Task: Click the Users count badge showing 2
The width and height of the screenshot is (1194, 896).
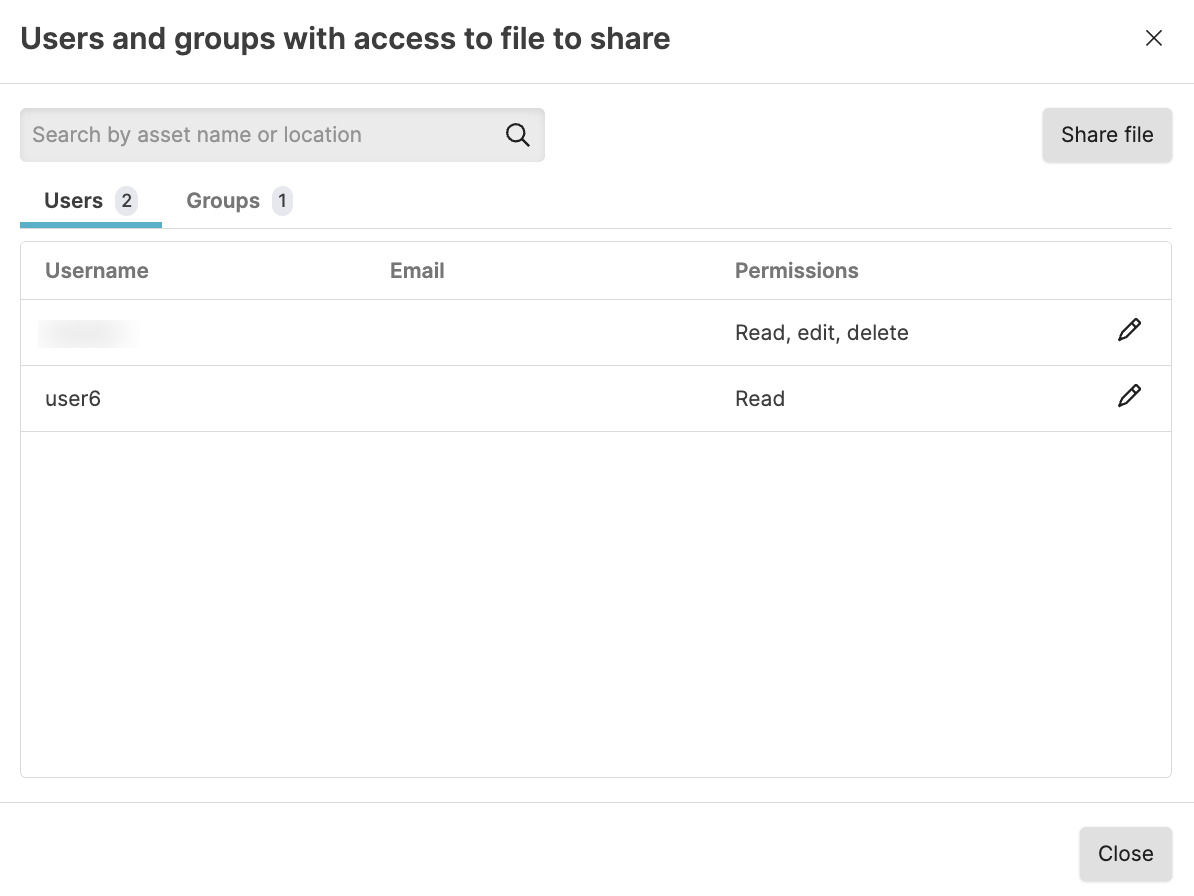Action: tap(126, 201)
